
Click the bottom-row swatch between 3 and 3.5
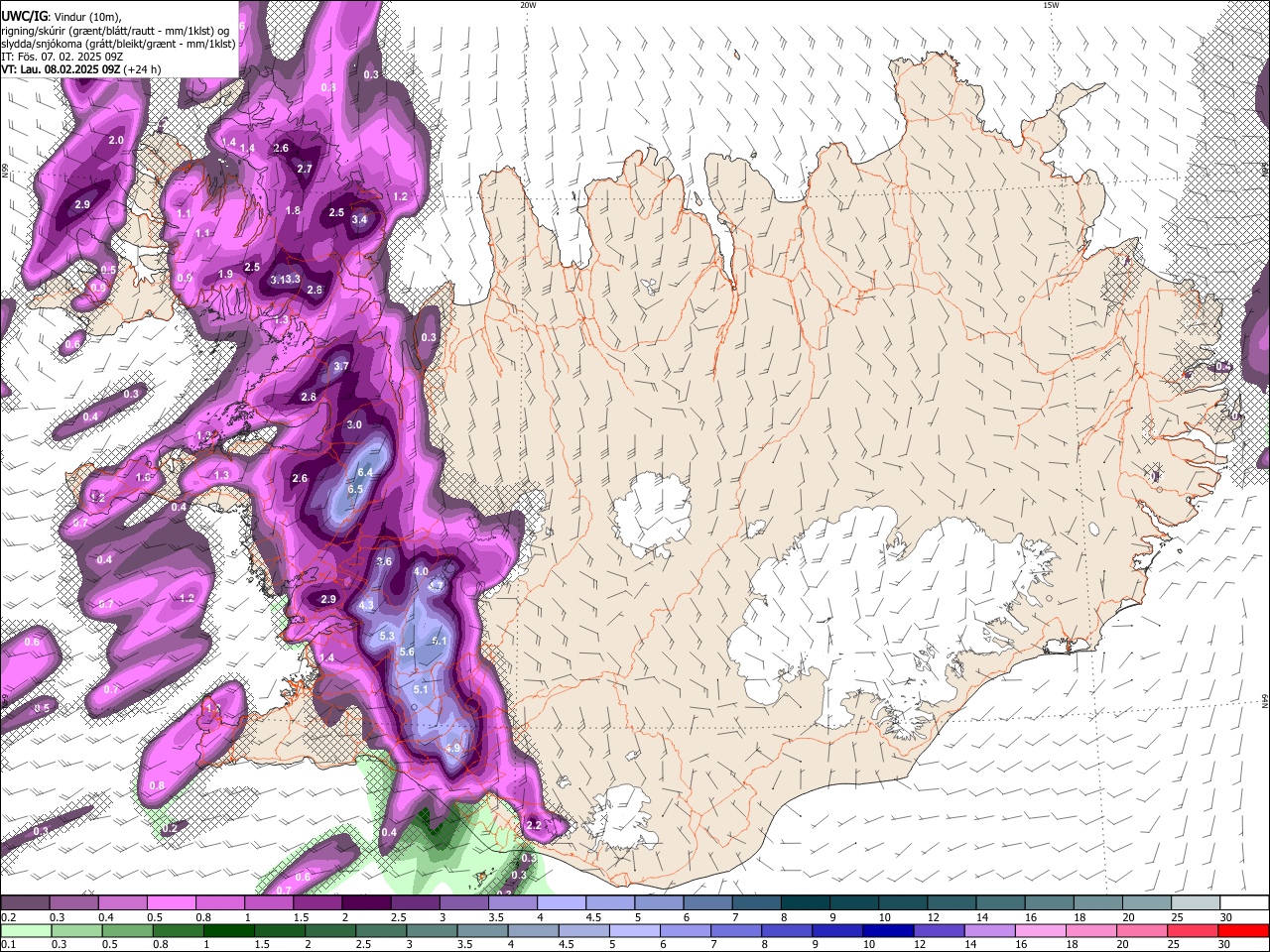click(x=432, y=931)
